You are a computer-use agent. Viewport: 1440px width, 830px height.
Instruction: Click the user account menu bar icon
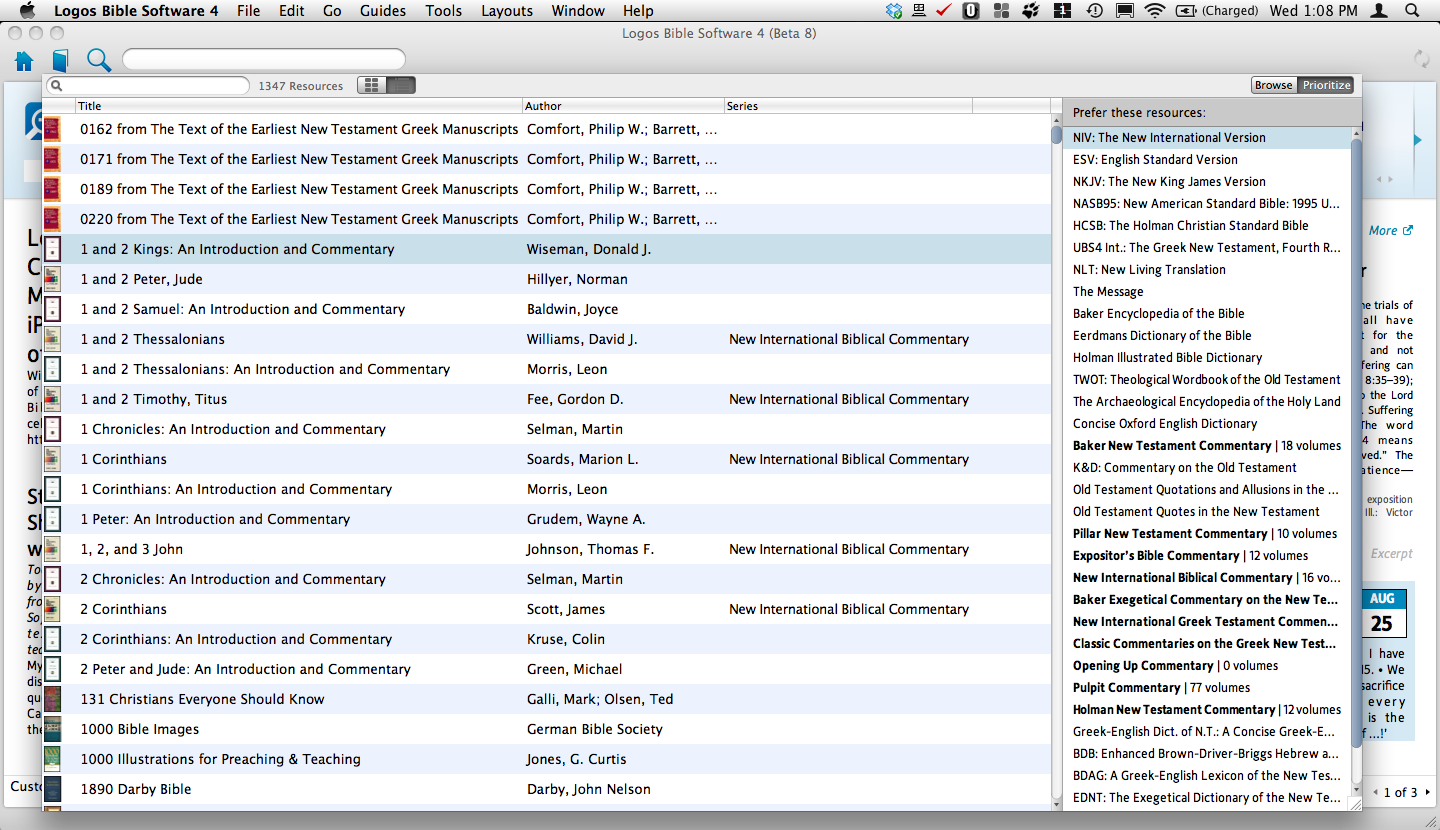click(x=1380, y=11)
